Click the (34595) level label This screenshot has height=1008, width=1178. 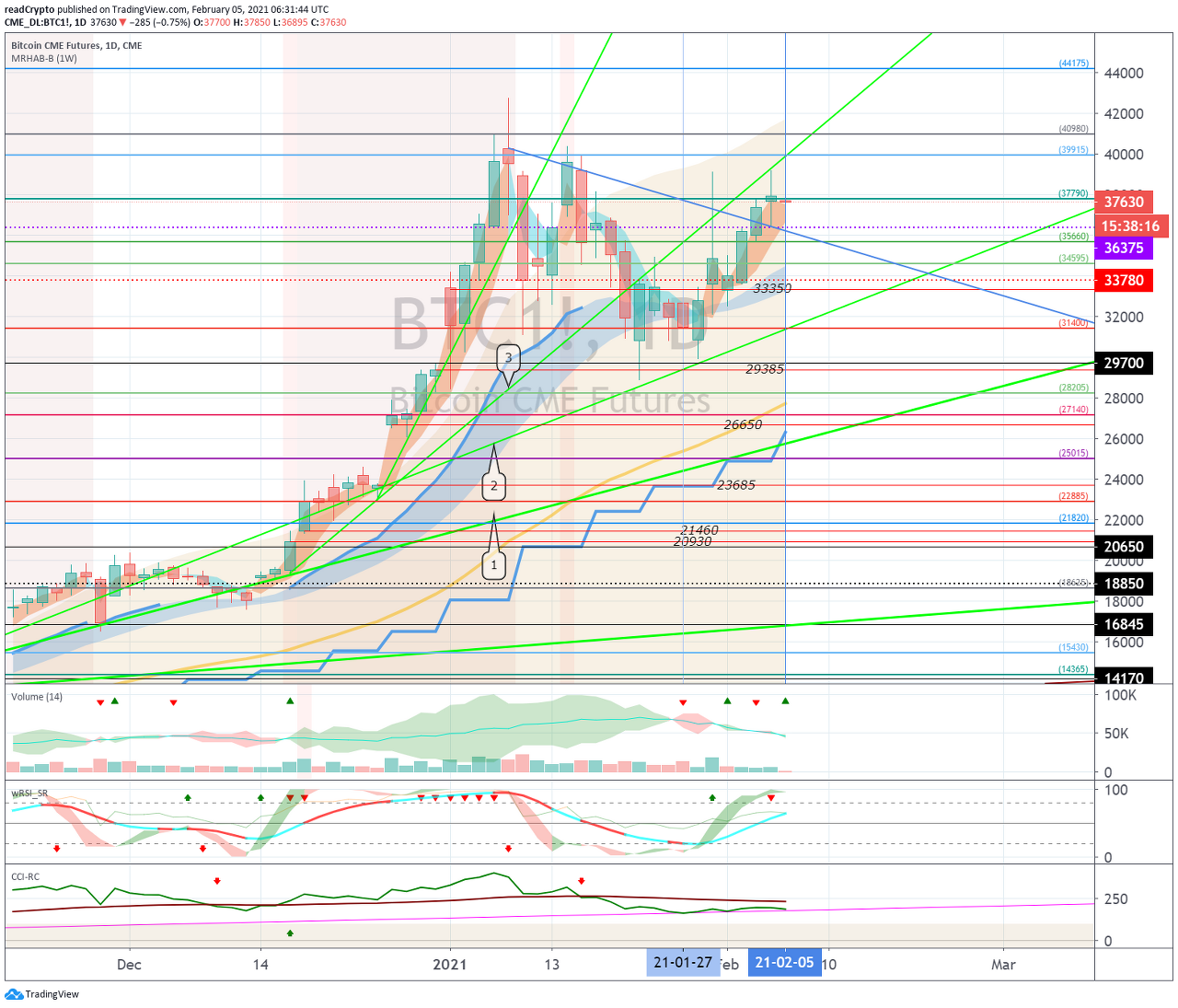1074,259
